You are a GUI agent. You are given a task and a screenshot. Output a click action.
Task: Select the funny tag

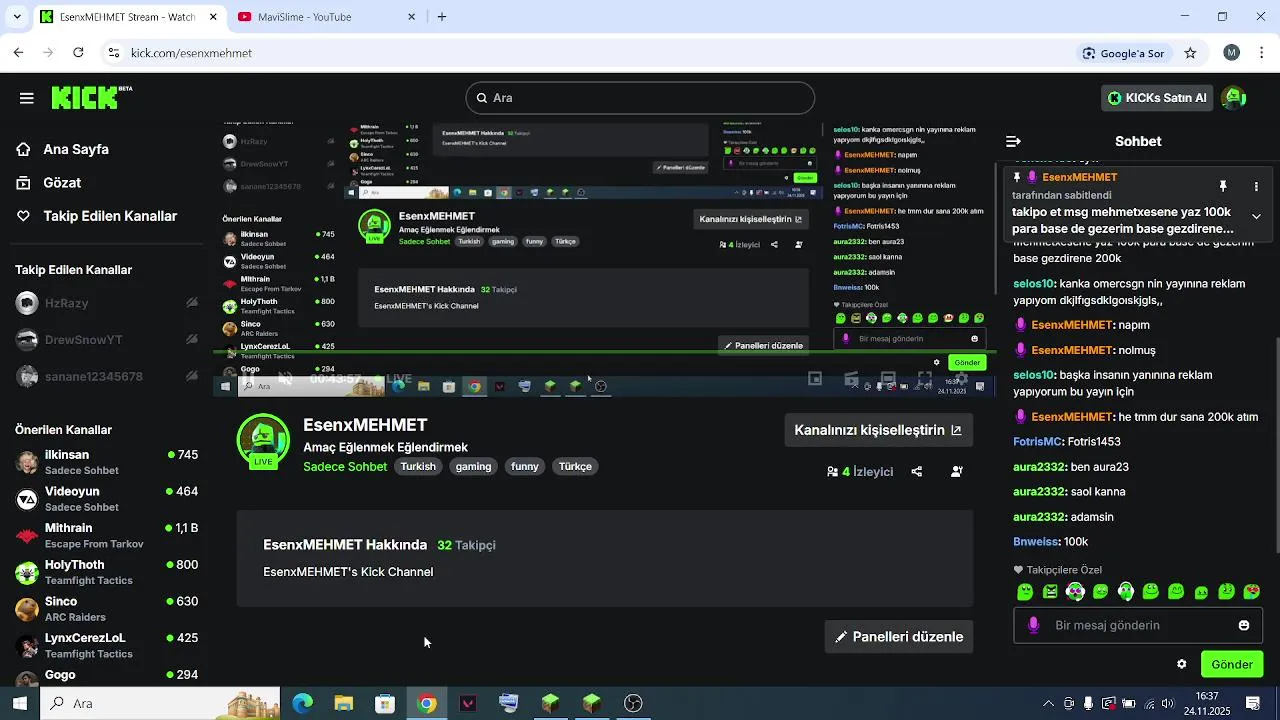tap(524, 467)
